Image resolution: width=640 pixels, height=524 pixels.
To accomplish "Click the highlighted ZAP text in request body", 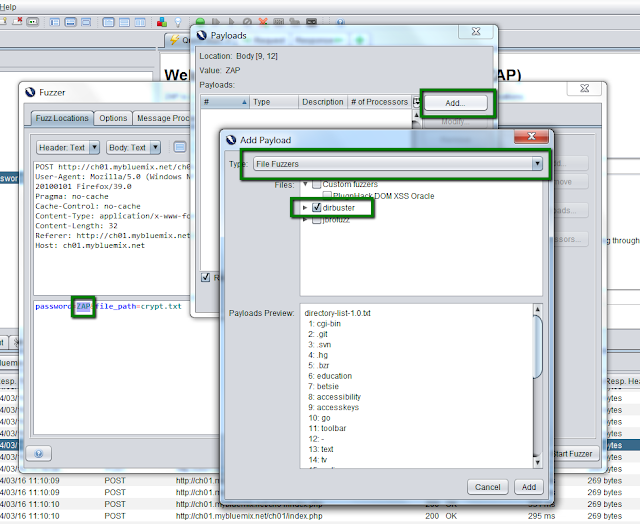I will click(x=83, y=306).
